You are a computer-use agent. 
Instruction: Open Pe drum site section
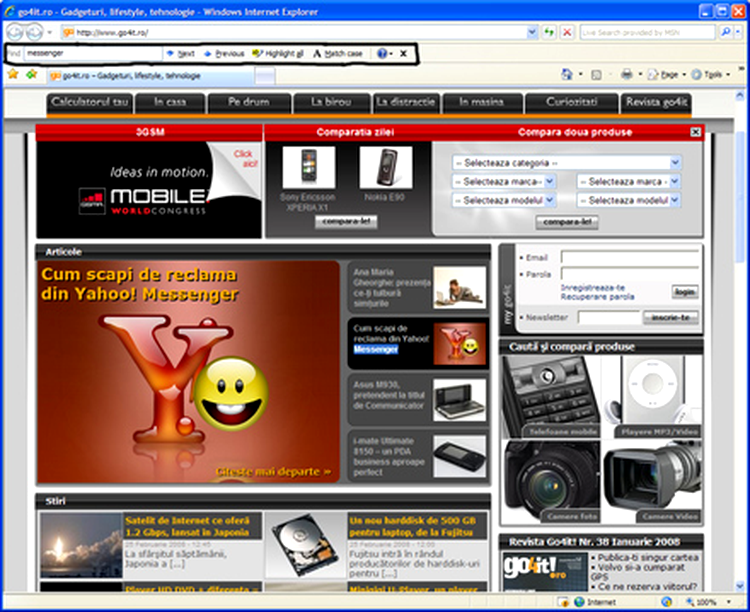[x=249, y=102]
